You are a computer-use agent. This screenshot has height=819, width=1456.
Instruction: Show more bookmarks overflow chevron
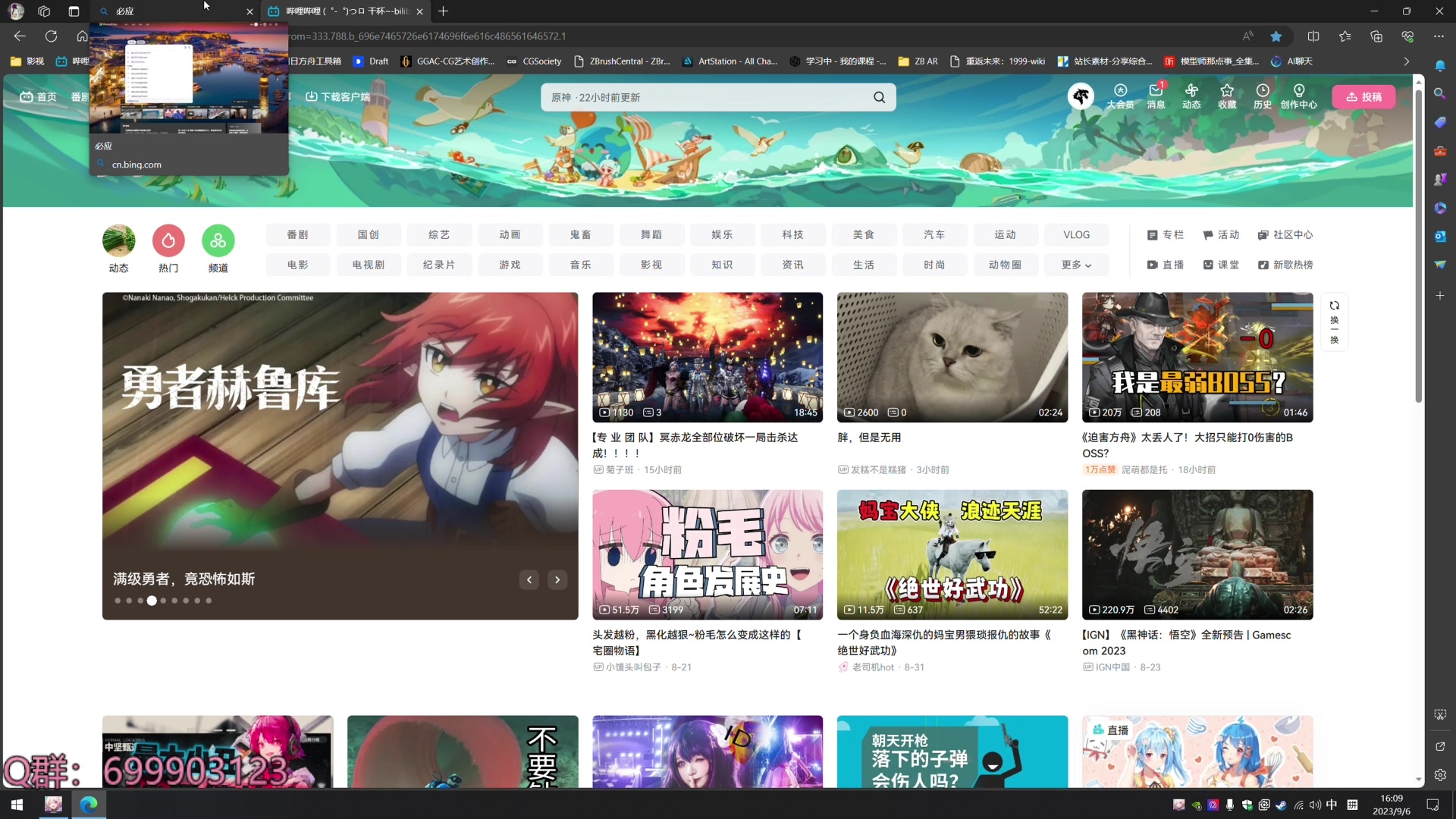1406,61
